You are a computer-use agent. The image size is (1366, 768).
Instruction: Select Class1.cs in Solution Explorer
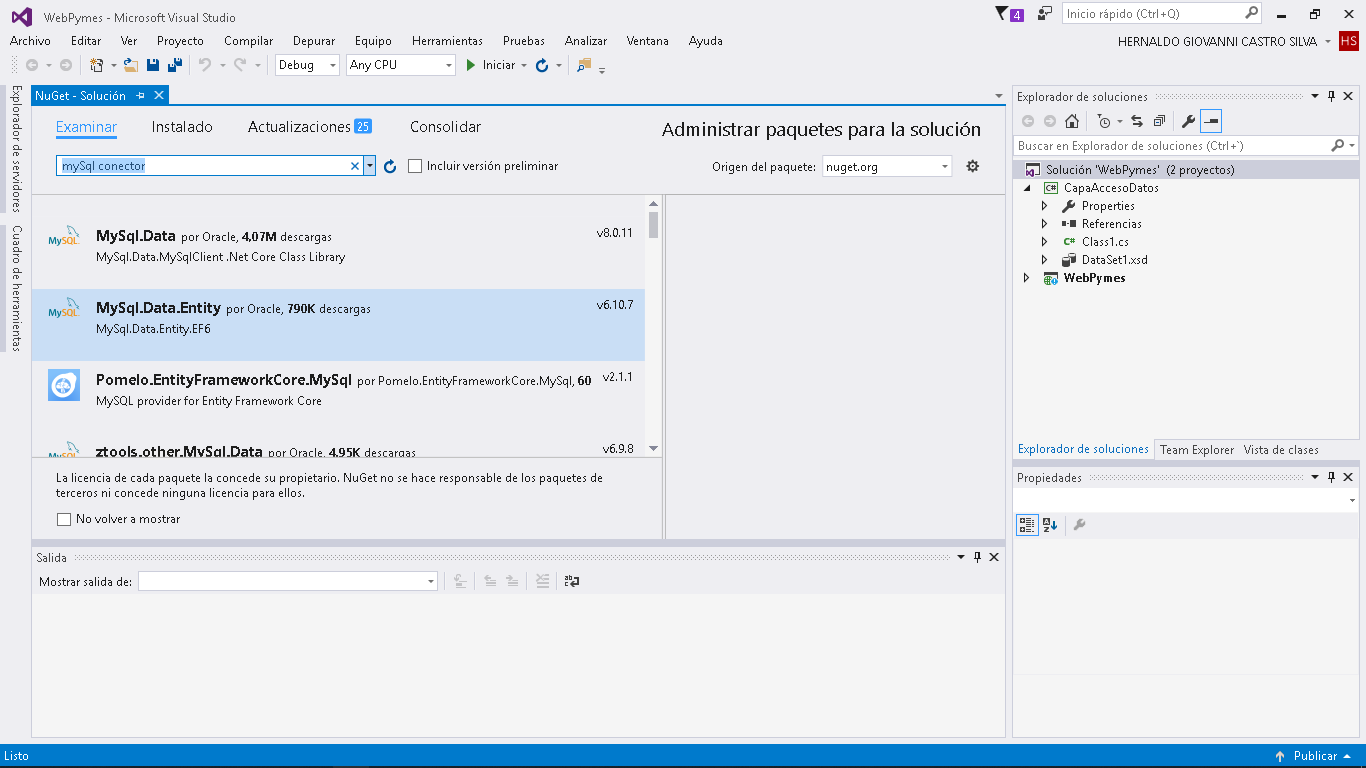tap(1105, 242)
